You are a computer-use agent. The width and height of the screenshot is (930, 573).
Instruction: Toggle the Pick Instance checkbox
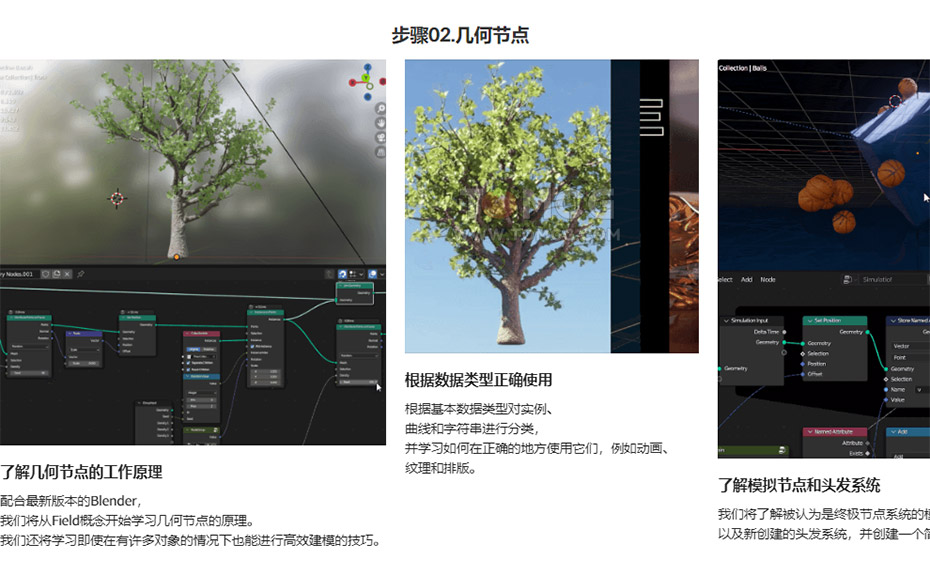253,346
